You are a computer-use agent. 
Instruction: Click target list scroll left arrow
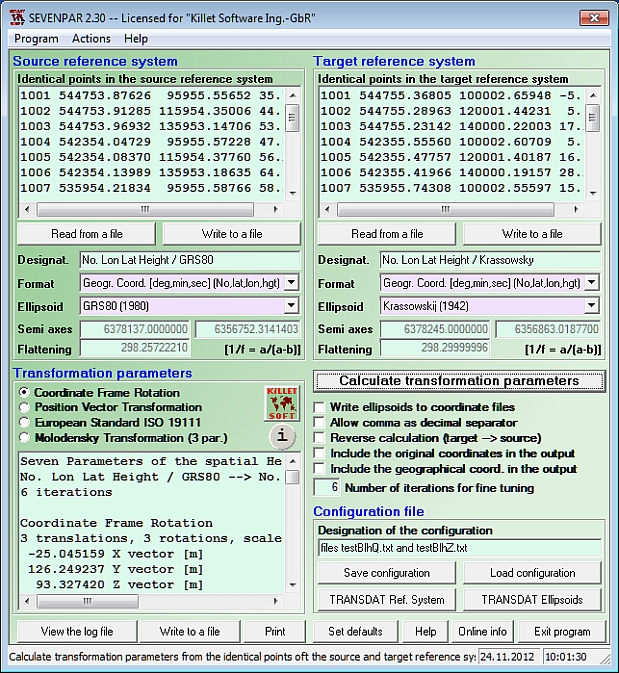pos(328,209)
